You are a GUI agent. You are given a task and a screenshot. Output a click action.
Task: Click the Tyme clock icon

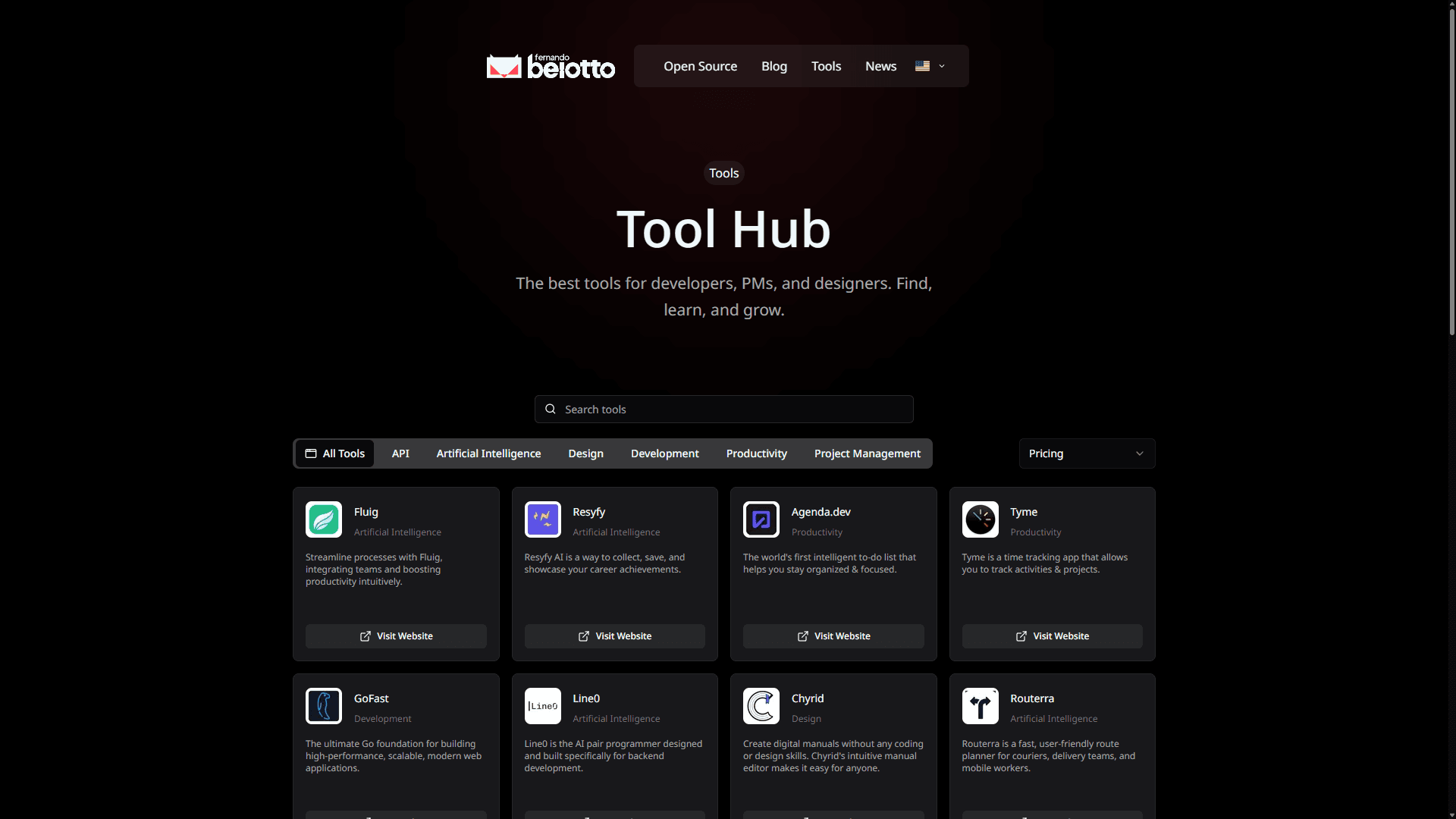[x=981, y=519]
